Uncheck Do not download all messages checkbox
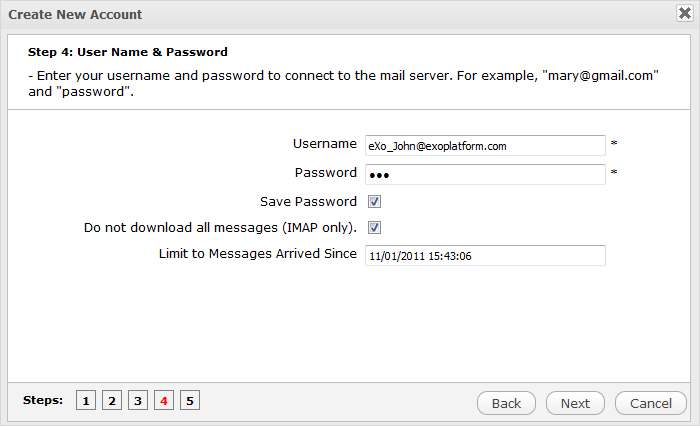Viewport: 700px width, 426px height. (374, 228)
